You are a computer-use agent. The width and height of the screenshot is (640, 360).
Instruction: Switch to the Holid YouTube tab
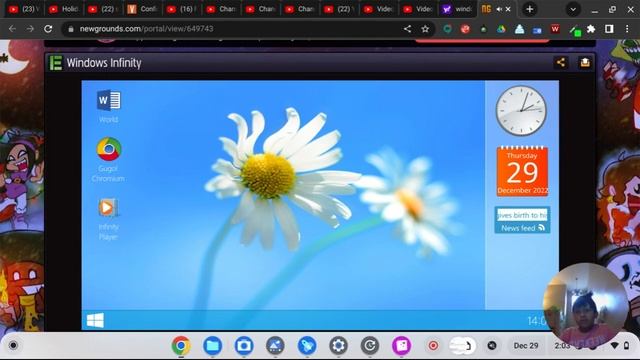(x=63, y=9)
